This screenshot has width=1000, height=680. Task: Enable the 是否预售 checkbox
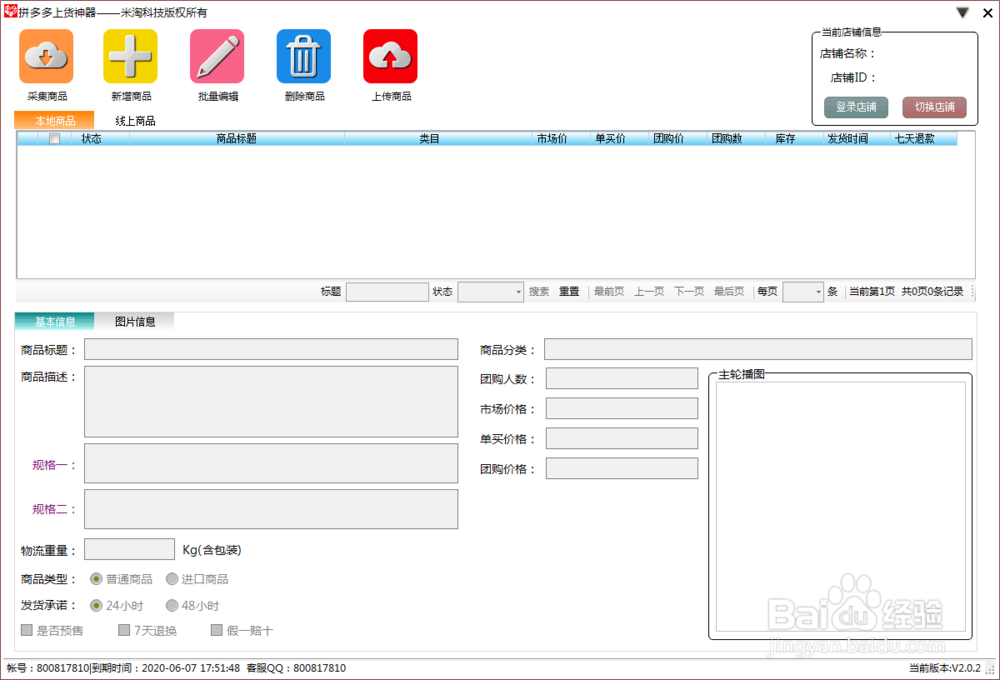tap(27, 630)
